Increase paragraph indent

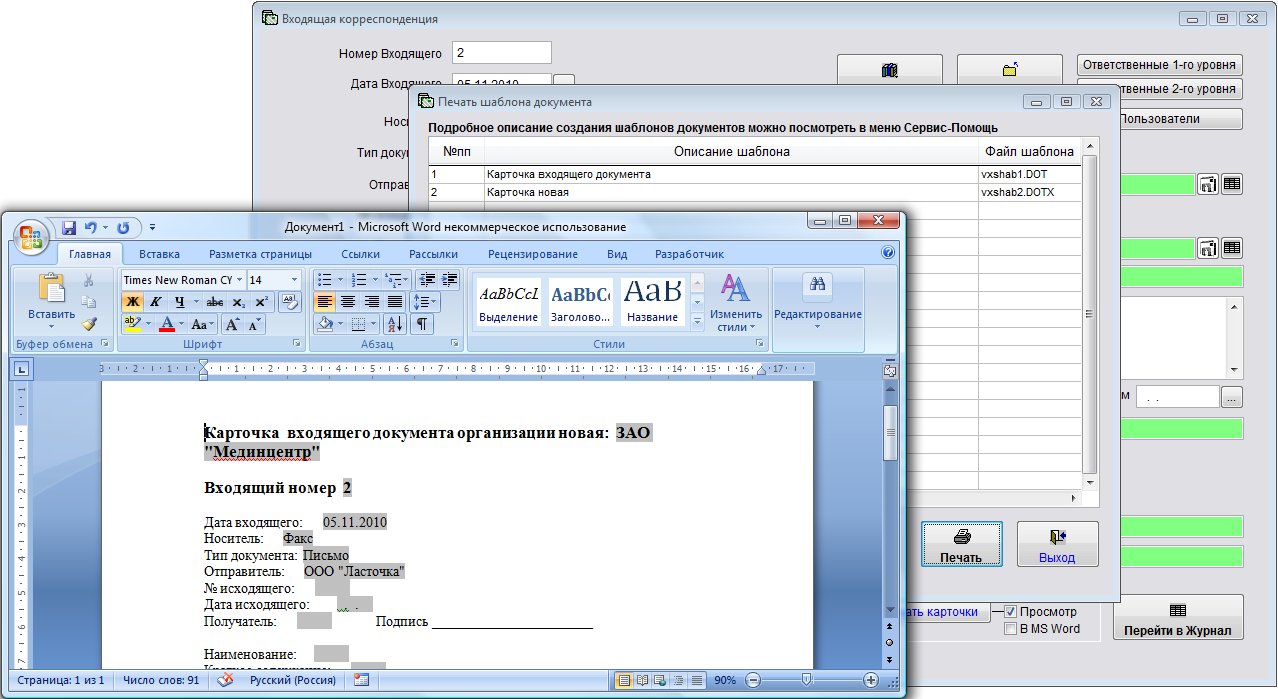click(449, 280)
